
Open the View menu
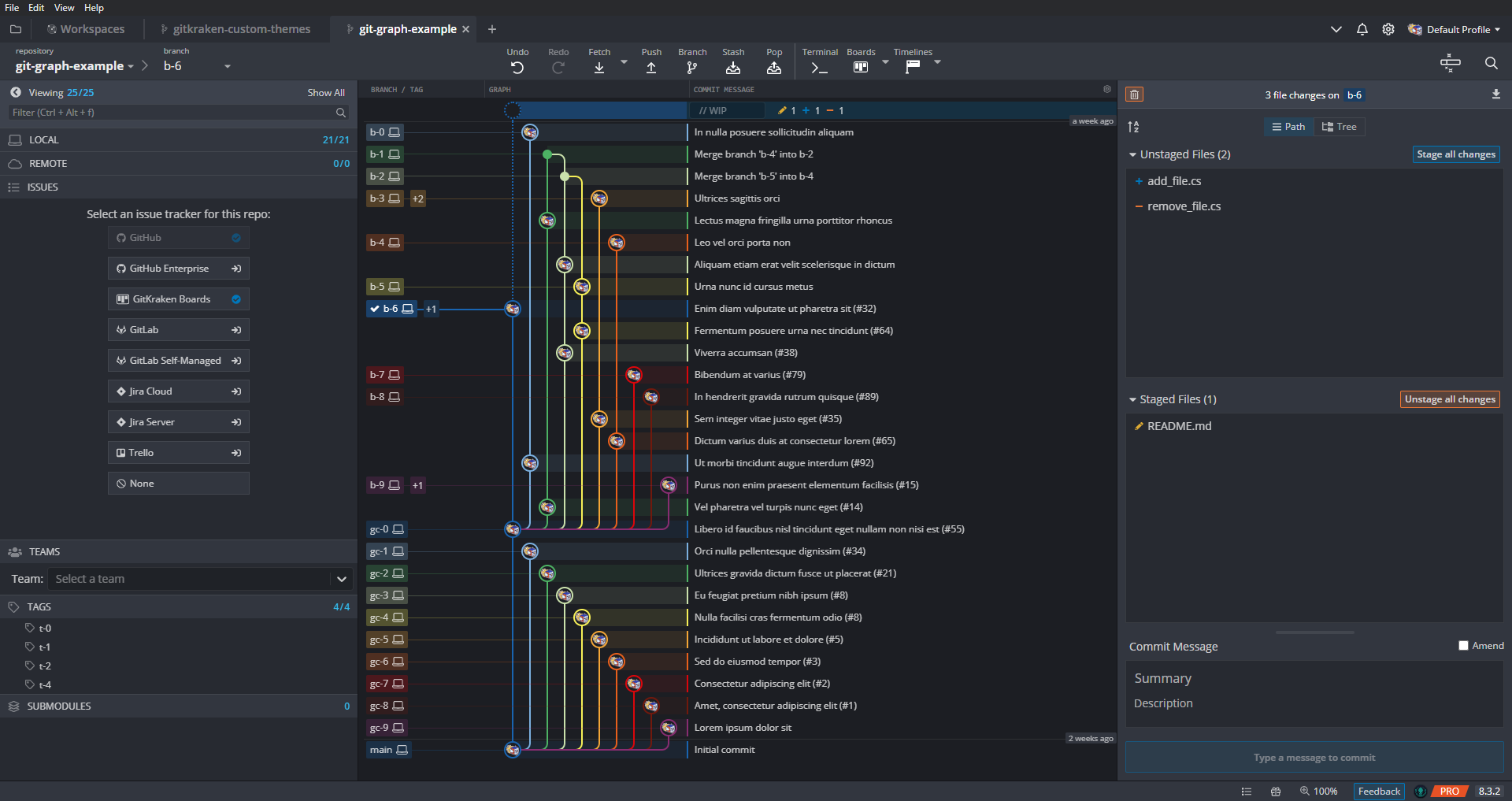point(64,8)
